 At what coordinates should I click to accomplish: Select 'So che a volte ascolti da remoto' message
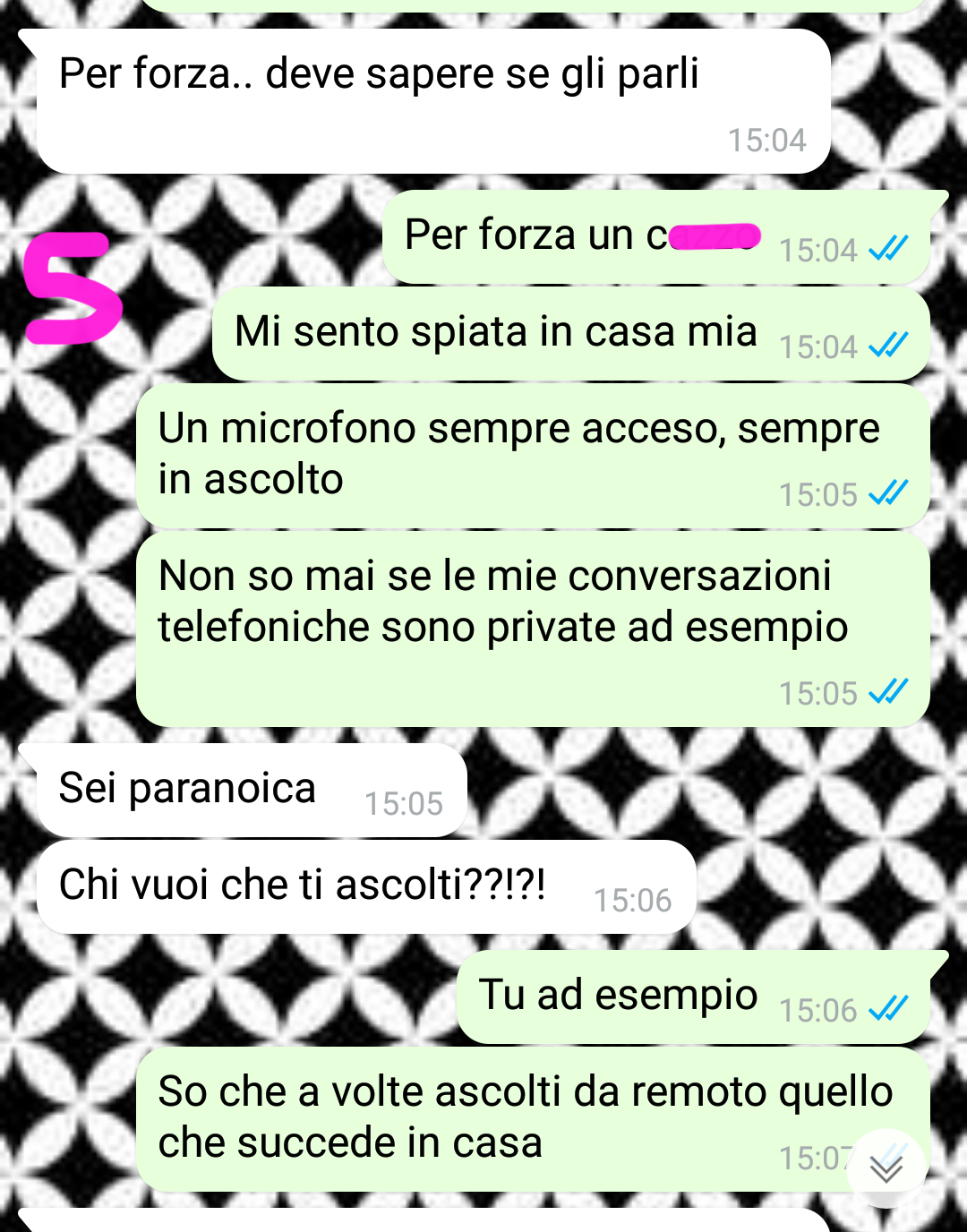[533, 1119]
